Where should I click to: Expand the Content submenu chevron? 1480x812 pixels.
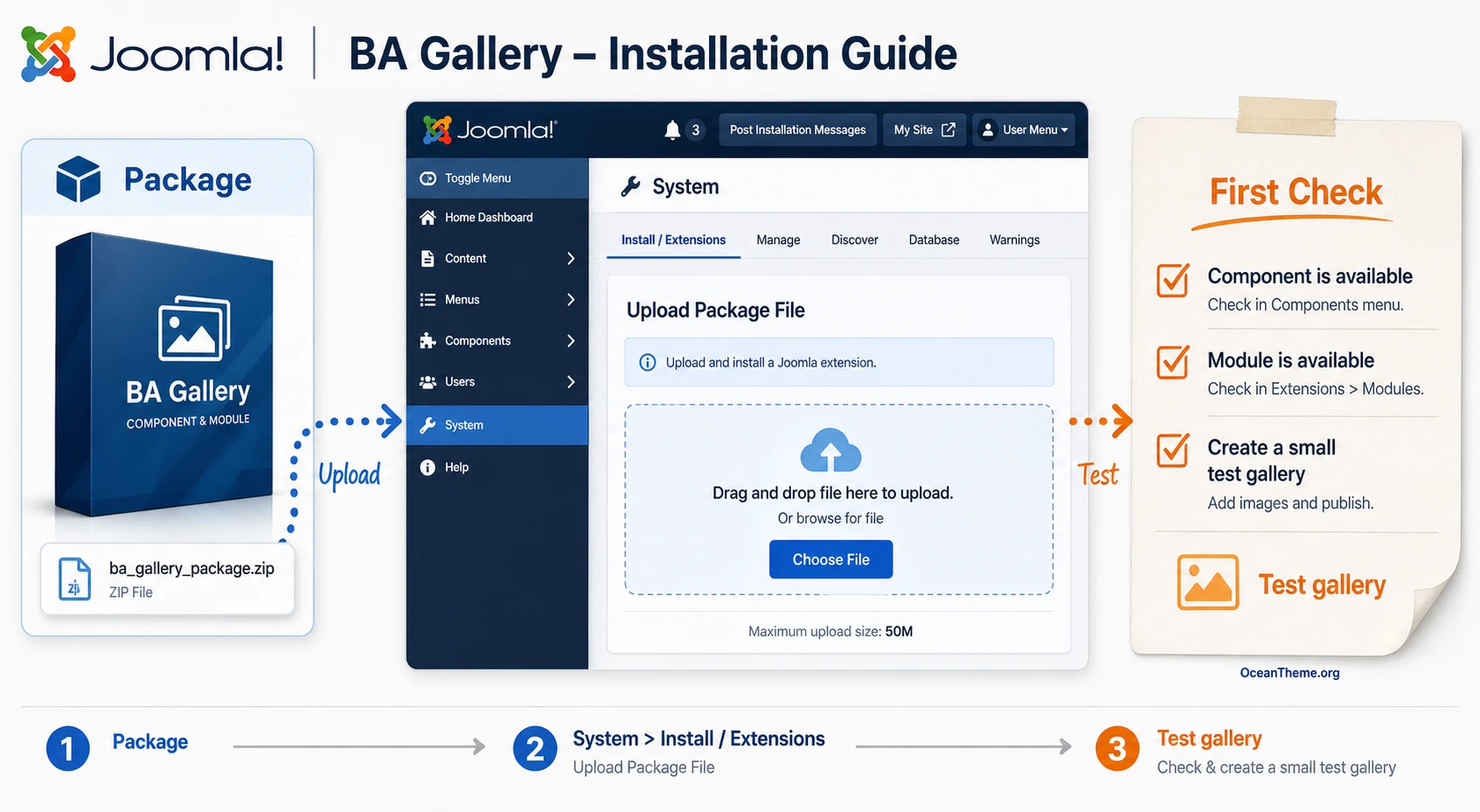pos(571,259)
